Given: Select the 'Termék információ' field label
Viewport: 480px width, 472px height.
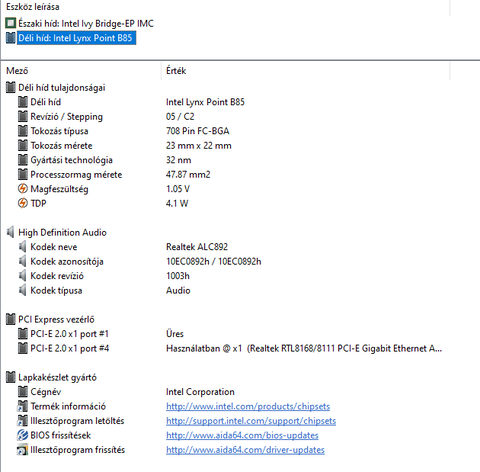Looking at the screenshot, I should 68,406.
